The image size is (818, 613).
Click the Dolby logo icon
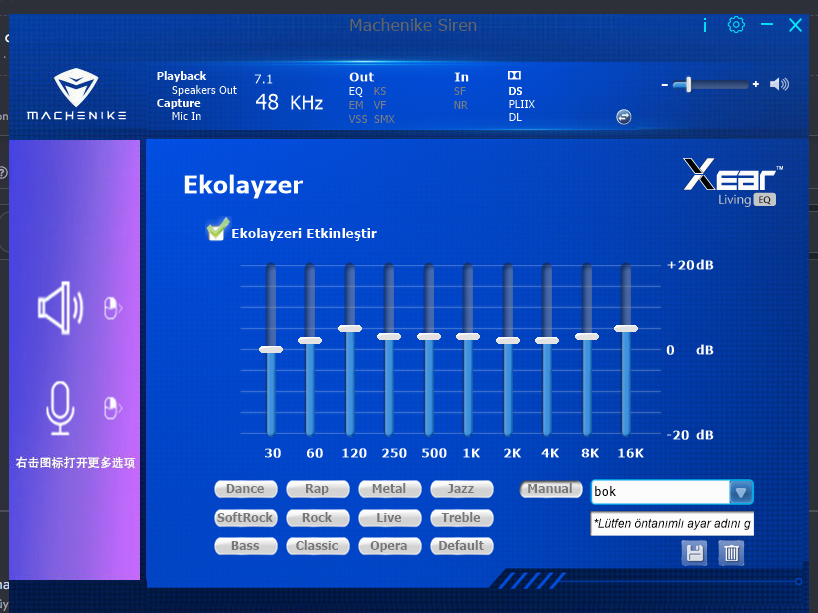[x=514, y=76]
